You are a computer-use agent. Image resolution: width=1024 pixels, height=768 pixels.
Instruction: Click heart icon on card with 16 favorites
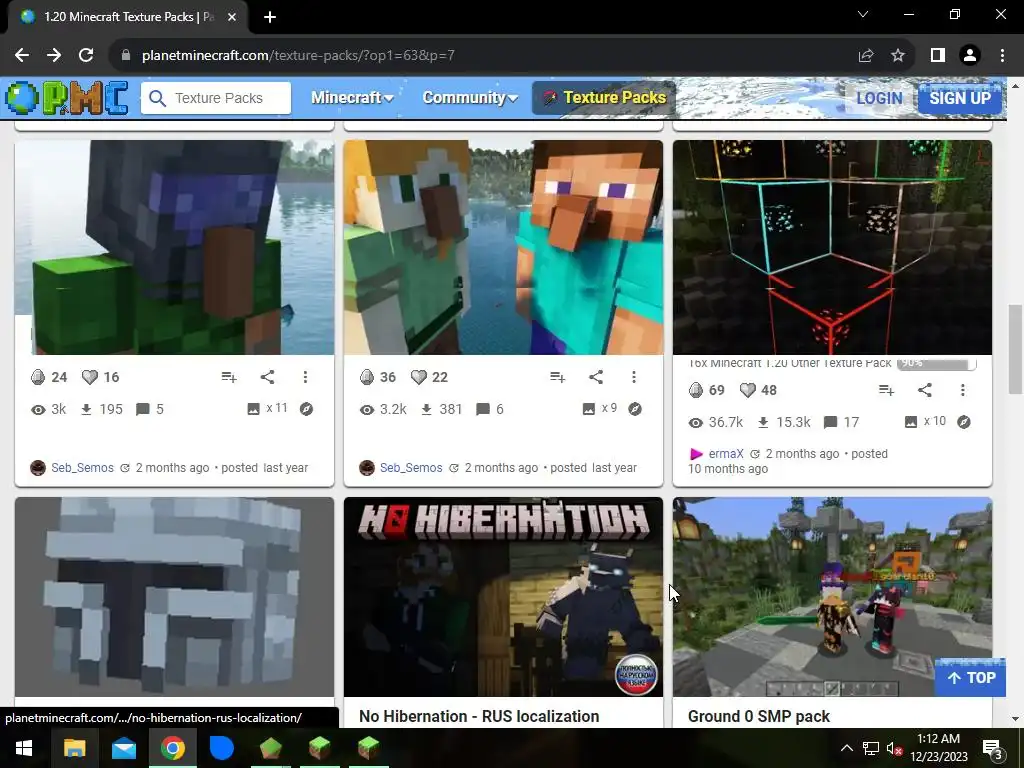pos(89,377)
